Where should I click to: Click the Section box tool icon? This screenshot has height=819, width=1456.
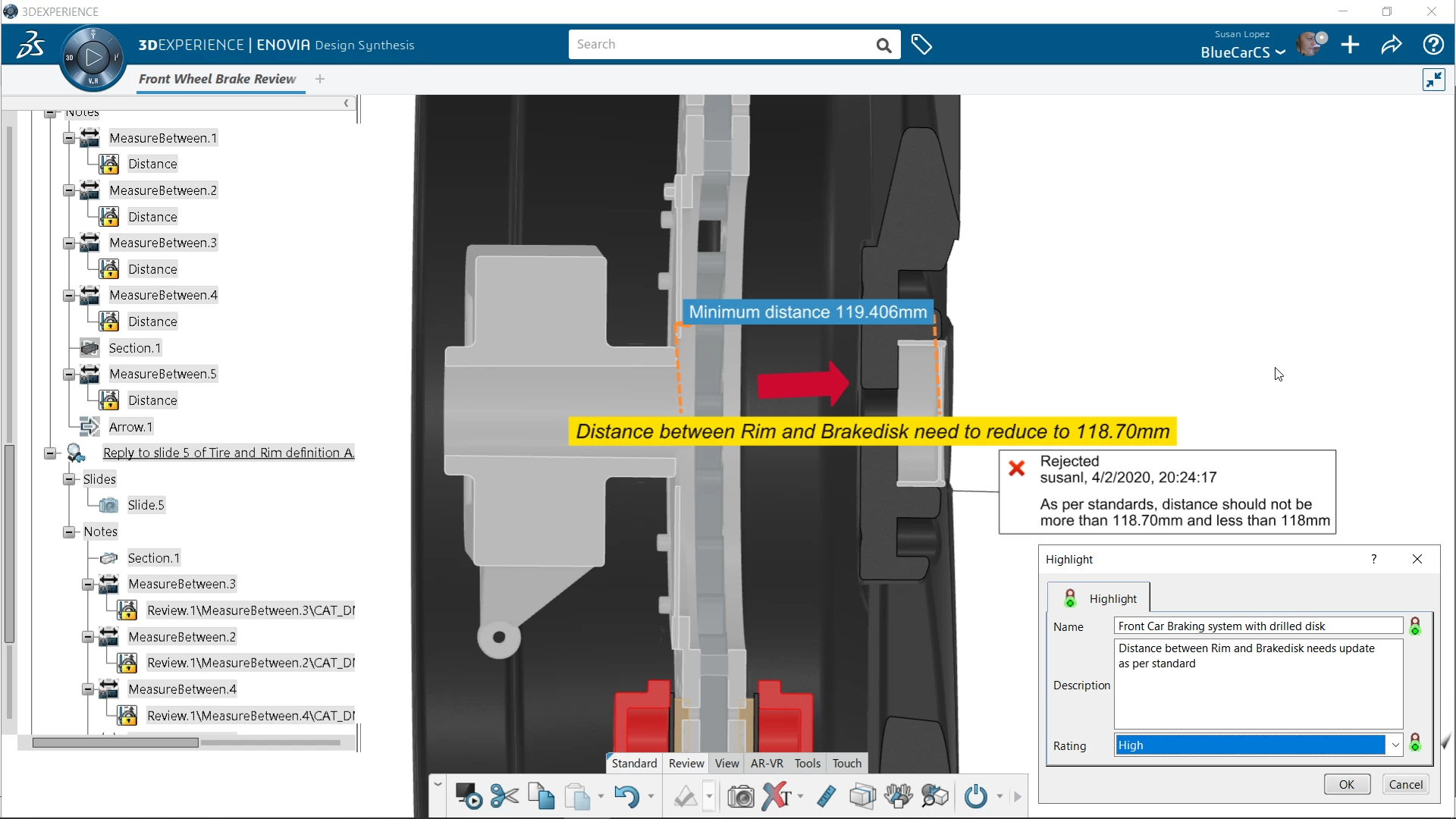pos(862,797)
